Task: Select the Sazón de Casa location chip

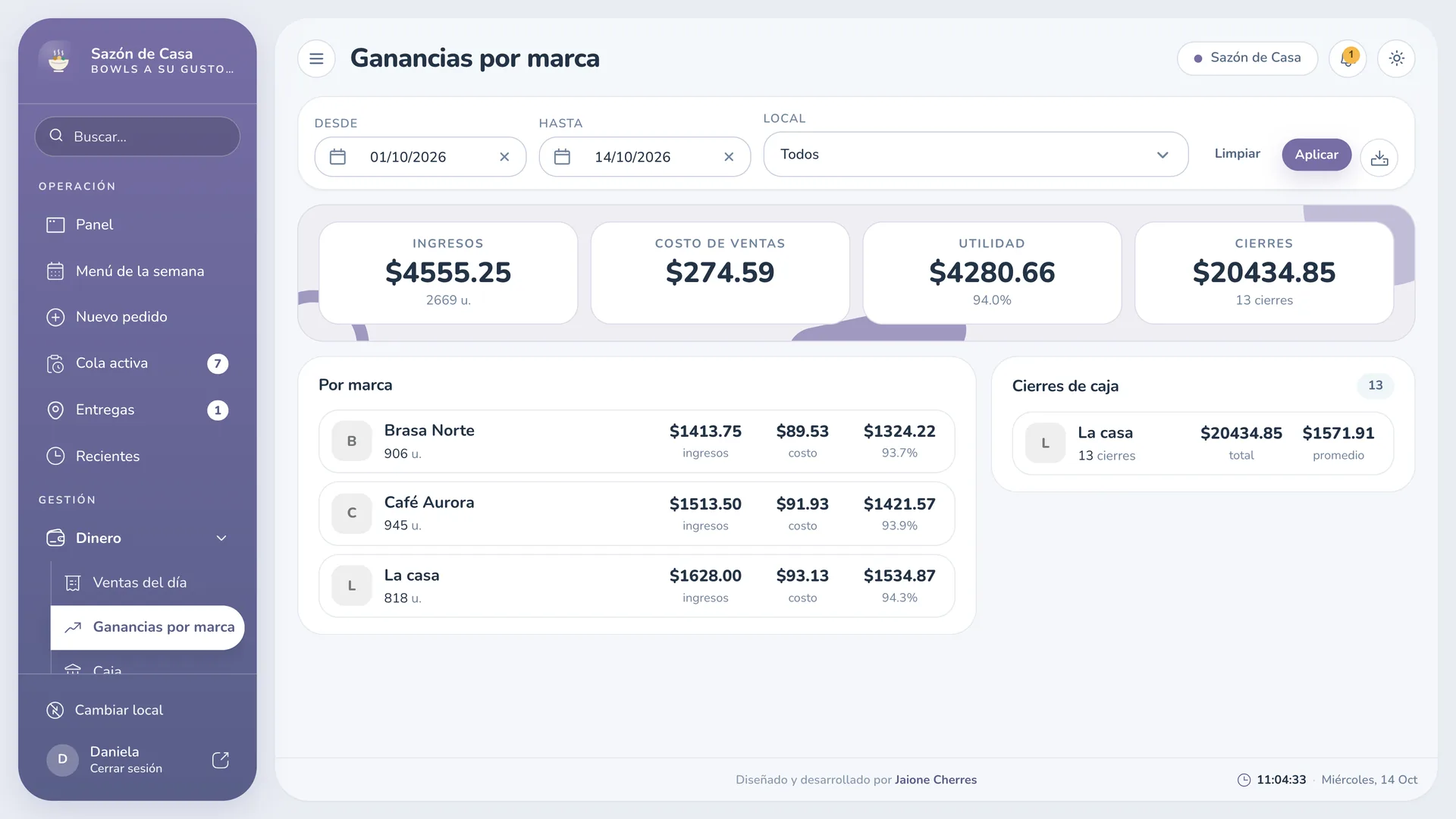Action: pyautogui.click(x=1247, y=58)
